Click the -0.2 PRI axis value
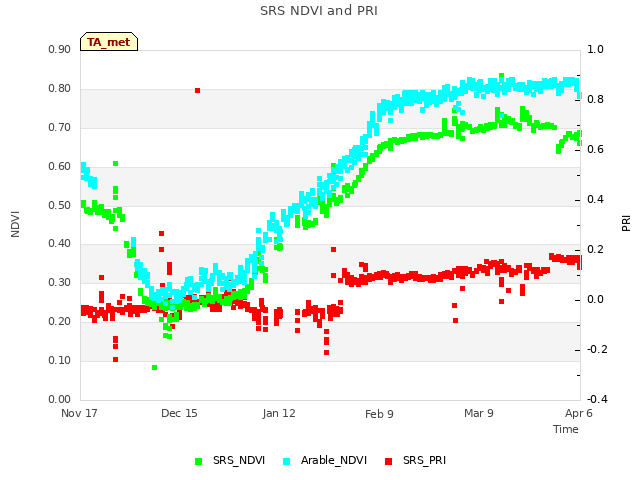Screen dimensions: 640x480 pos(597,350)
